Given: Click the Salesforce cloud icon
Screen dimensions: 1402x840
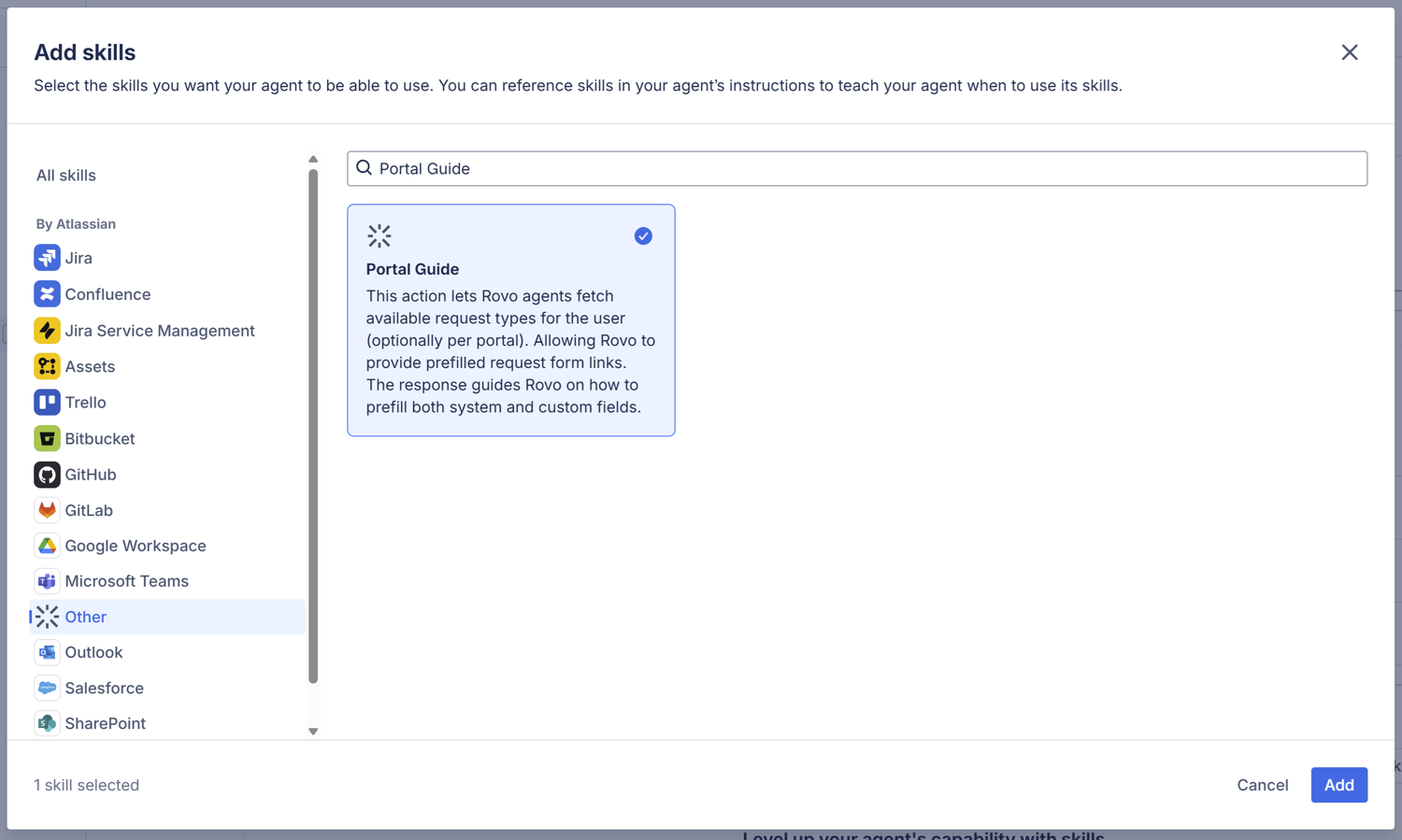Looking at the screenshot, I should coord(47,688).
